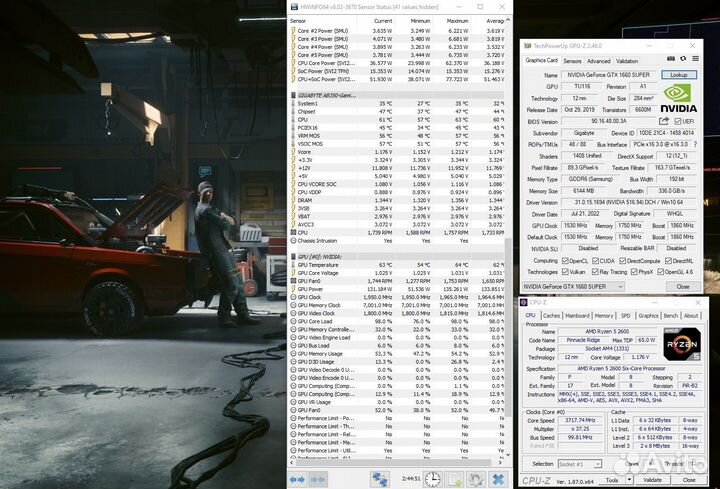Click Lookup button in GPU-Z
This screenshot has width=720, height=489.
(x=679, y=74)
